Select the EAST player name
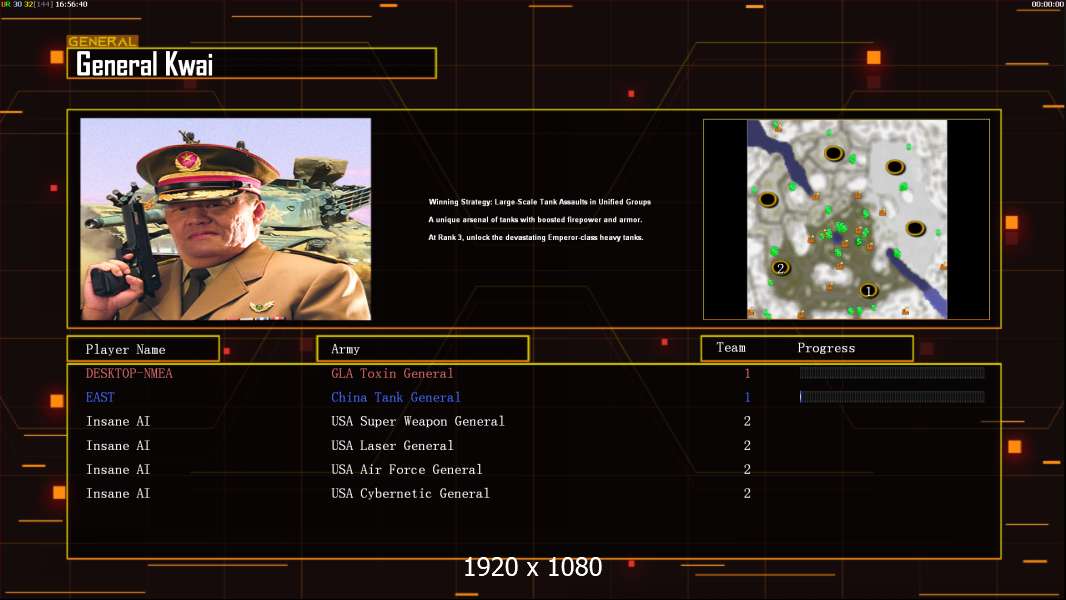This screenshot has width=1066, height=600. click(100, 398)
